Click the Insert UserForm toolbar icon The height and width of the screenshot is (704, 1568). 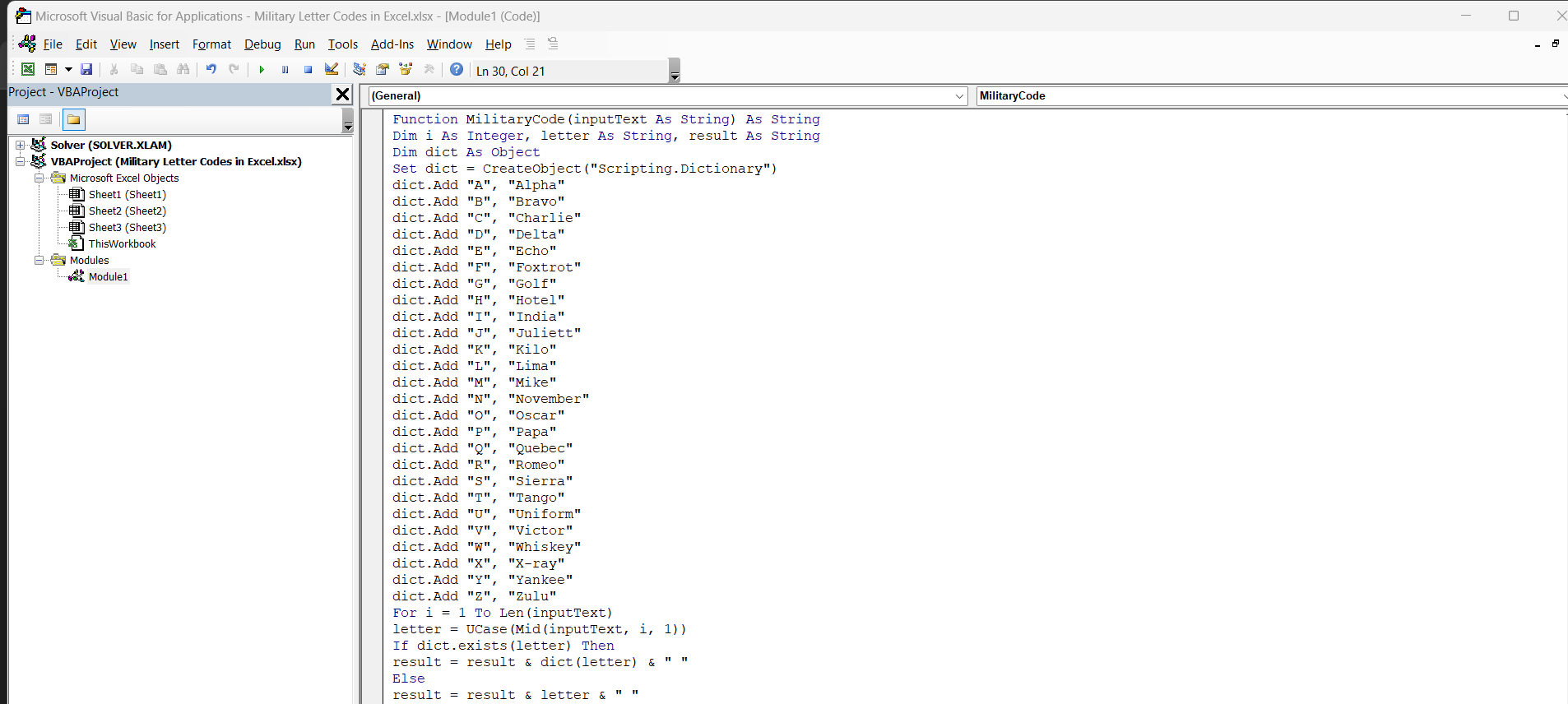coord(51,70)
